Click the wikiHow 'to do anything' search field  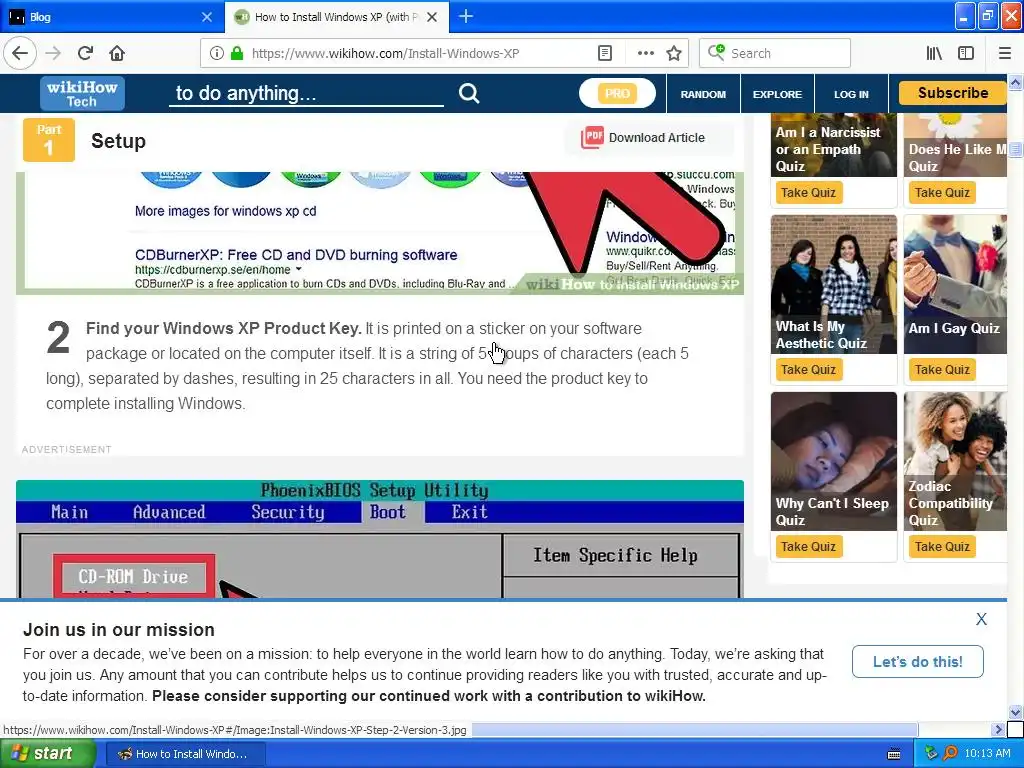306,93
